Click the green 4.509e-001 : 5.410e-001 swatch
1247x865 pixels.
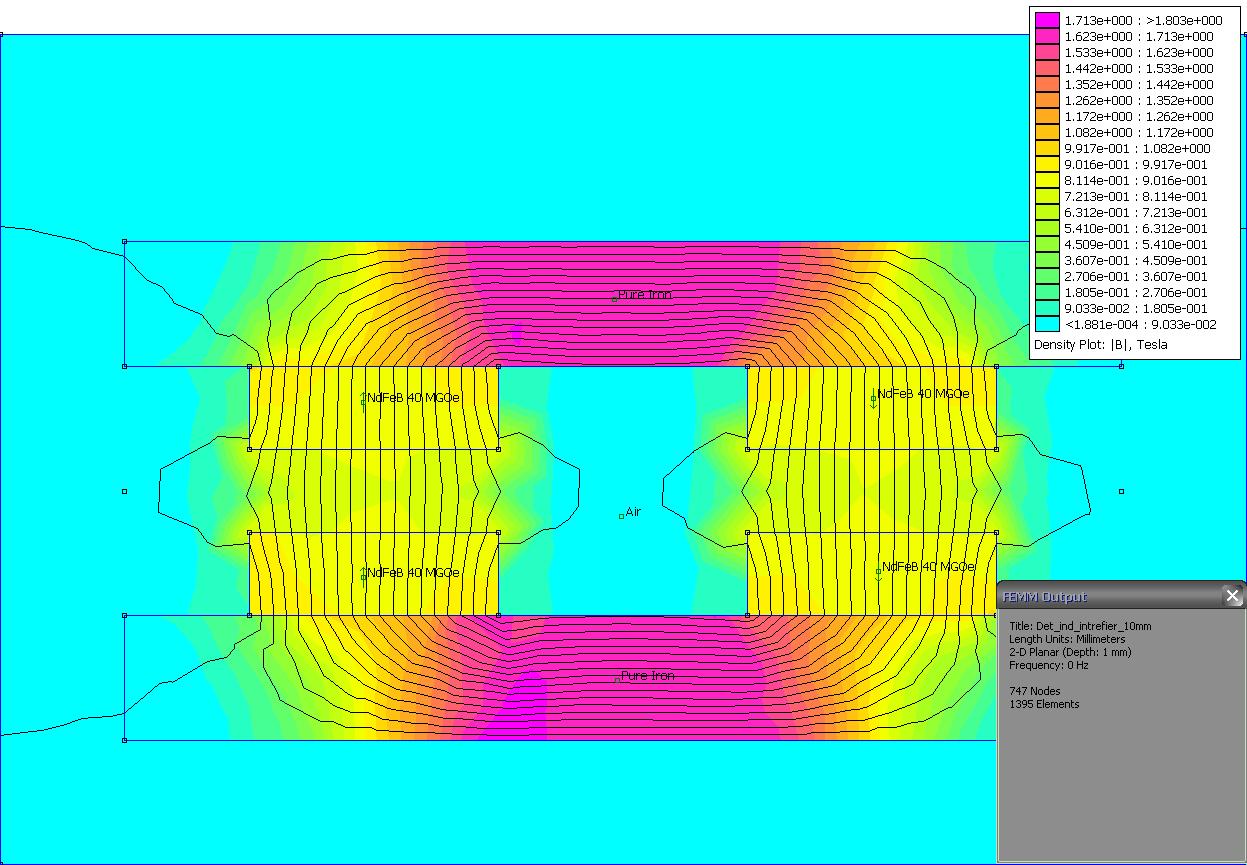click(1047, 244)
